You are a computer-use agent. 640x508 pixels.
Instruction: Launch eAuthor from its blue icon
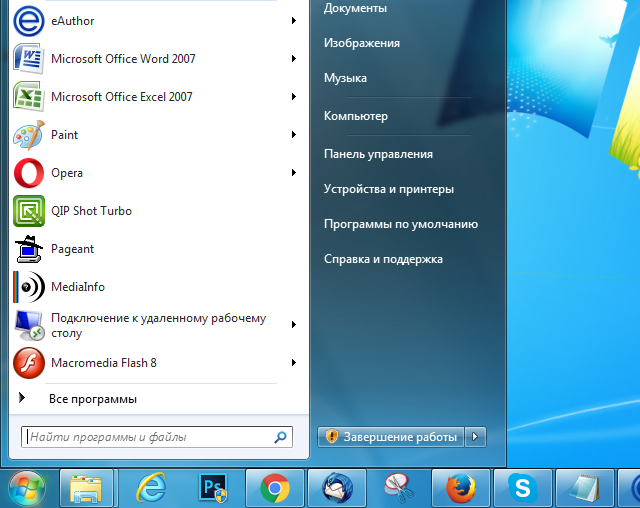[29, 21]
